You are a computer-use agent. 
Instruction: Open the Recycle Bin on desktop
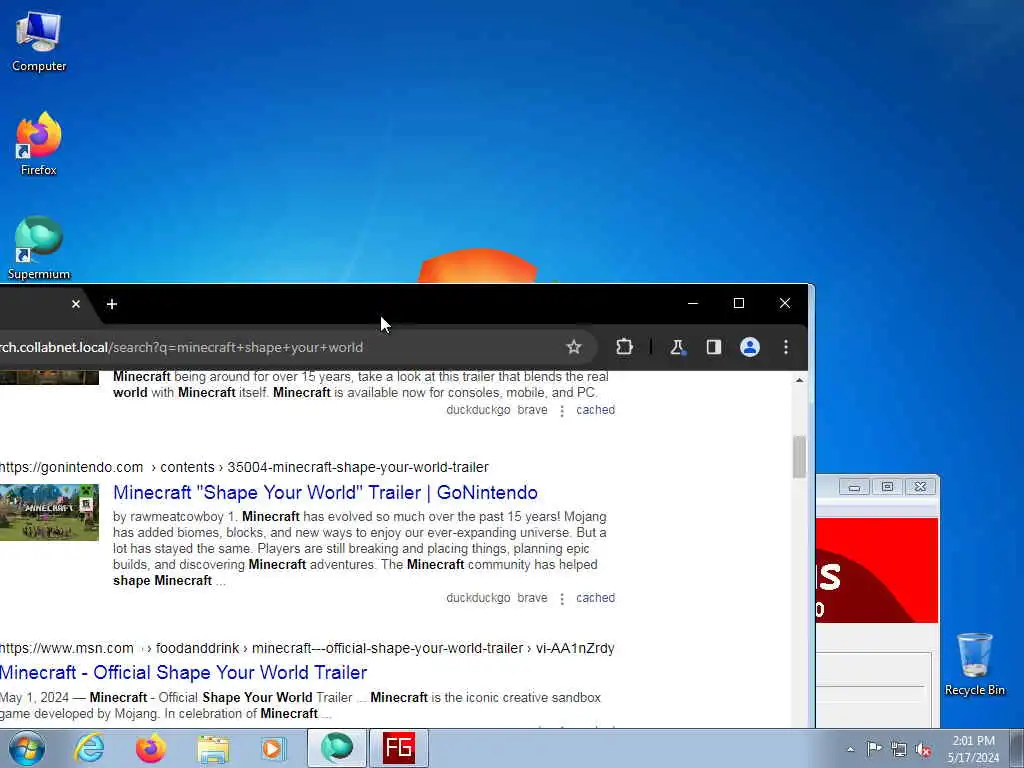tap(974, 664)
